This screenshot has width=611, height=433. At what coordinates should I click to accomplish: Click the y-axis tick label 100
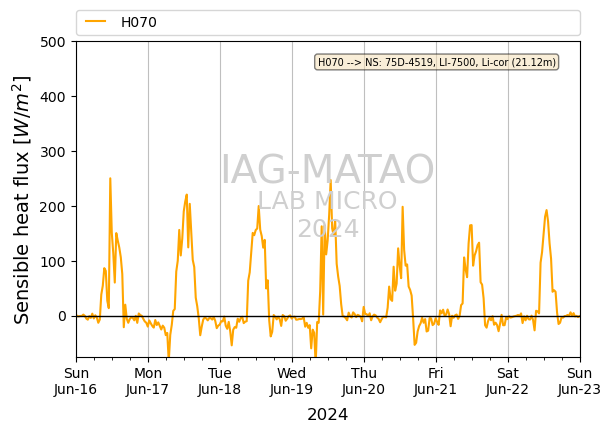(x=53, y=262)
